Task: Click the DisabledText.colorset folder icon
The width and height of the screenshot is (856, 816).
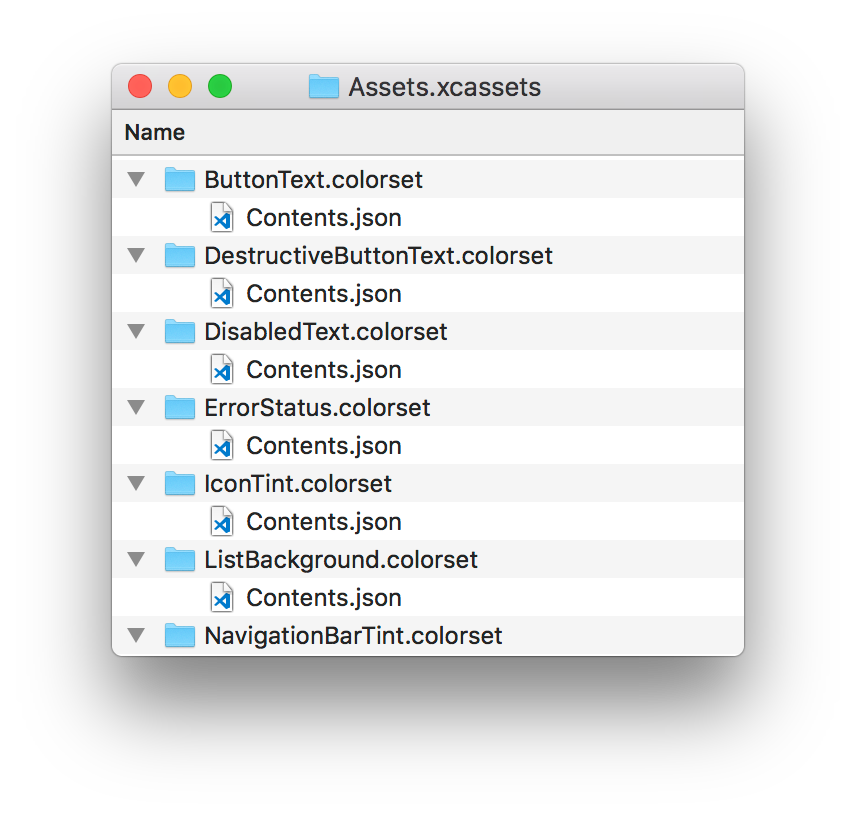Action: (x=180, y=332)
